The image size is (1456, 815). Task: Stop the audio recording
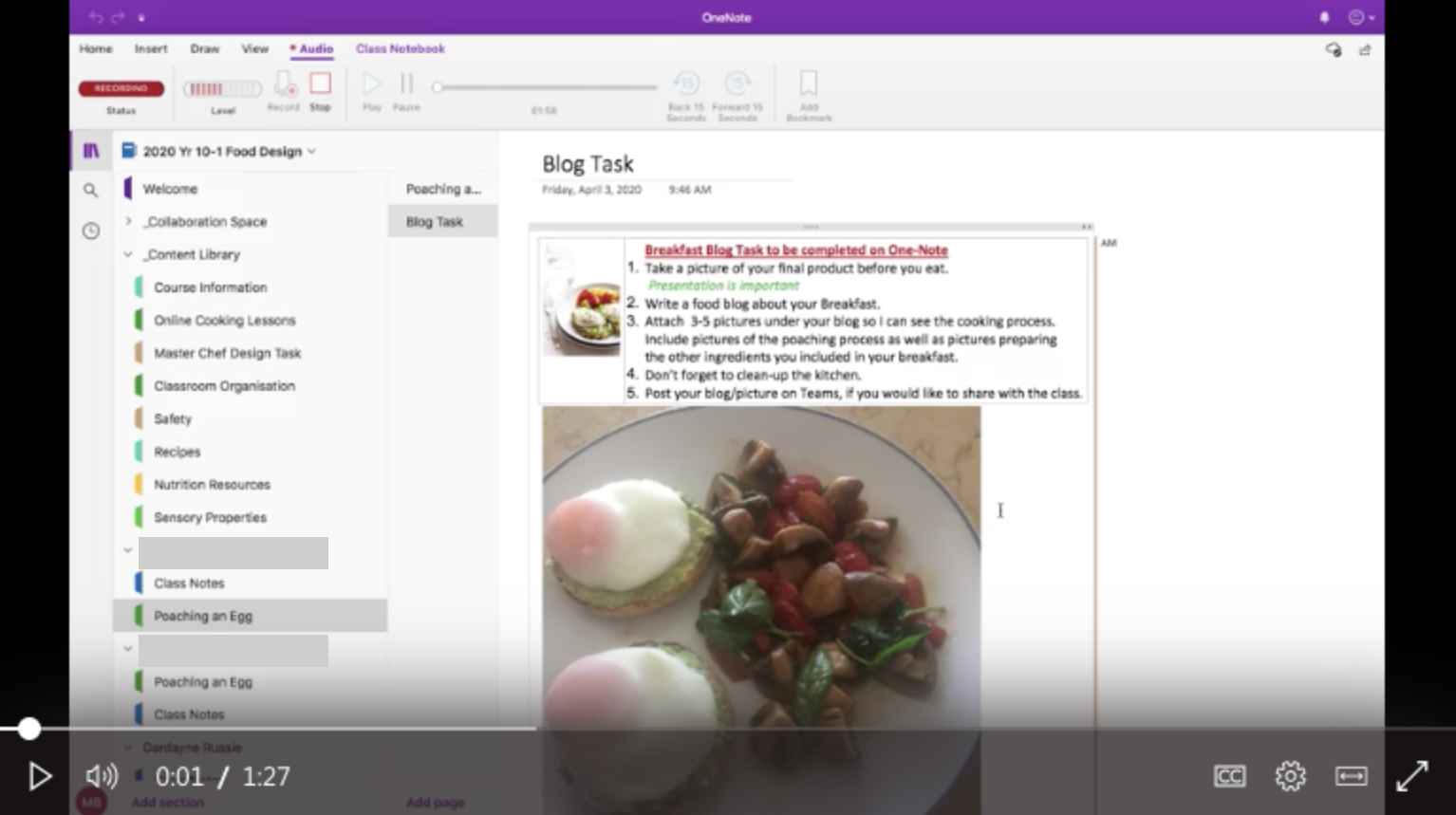click(x=321, y=83)
